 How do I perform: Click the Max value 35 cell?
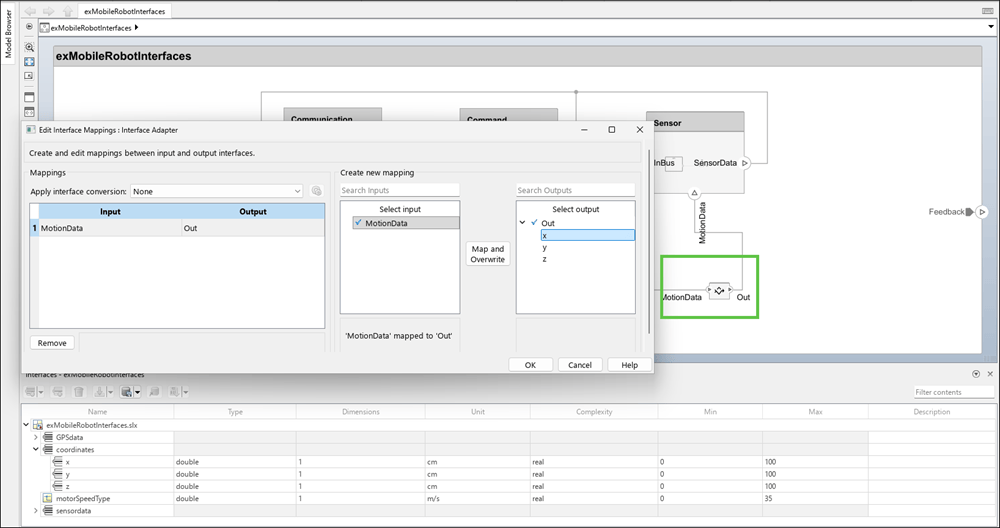815,498
